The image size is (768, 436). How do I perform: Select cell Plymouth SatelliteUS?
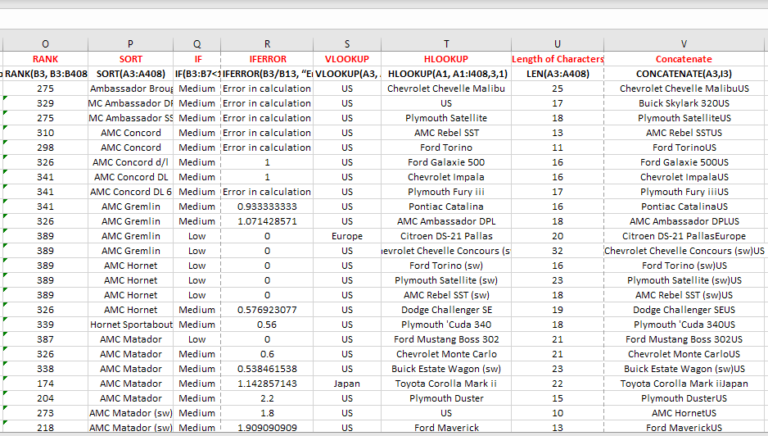coord(684,118)
